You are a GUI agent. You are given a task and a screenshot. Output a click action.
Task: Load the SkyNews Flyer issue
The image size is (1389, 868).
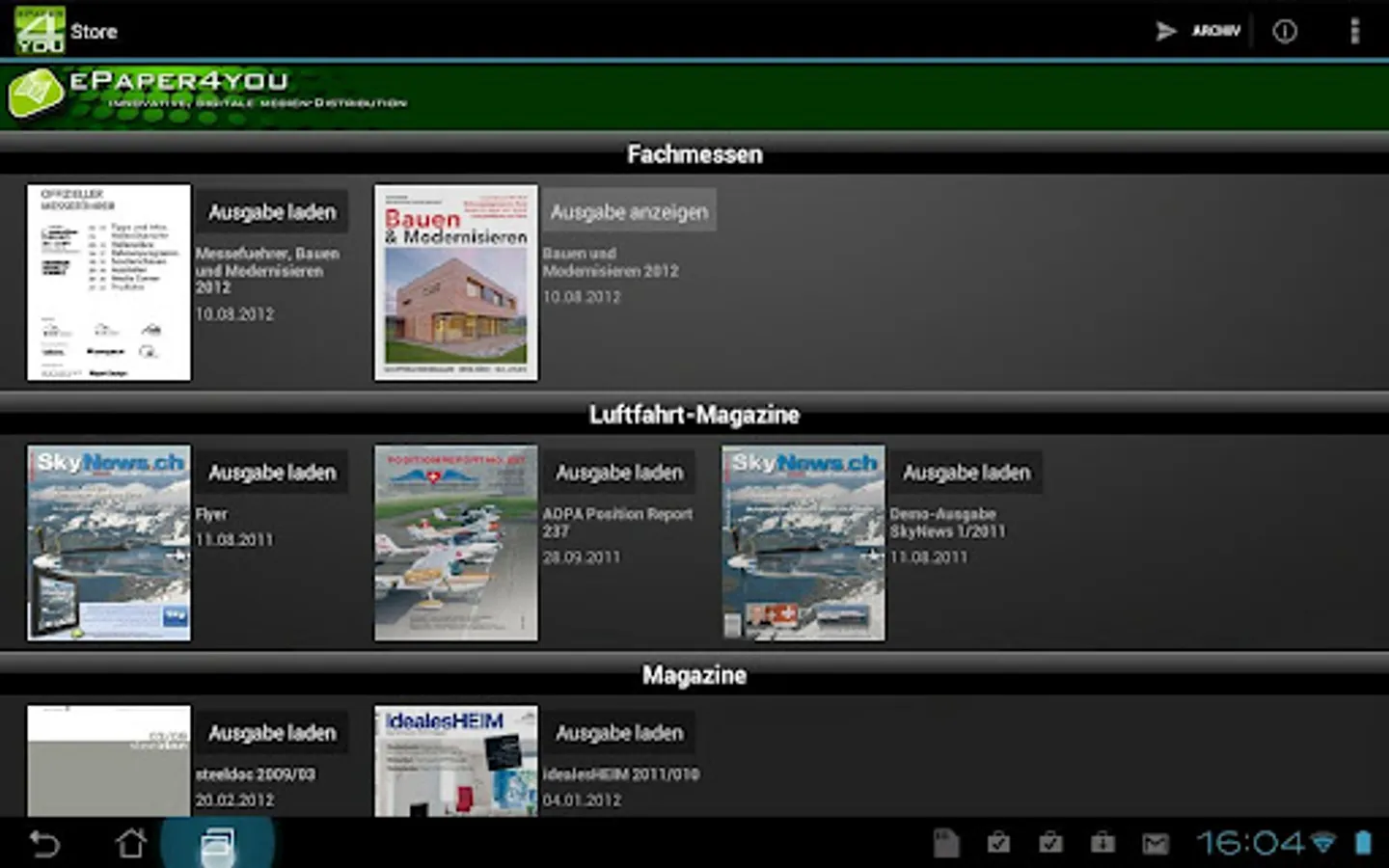pos(272,473)
